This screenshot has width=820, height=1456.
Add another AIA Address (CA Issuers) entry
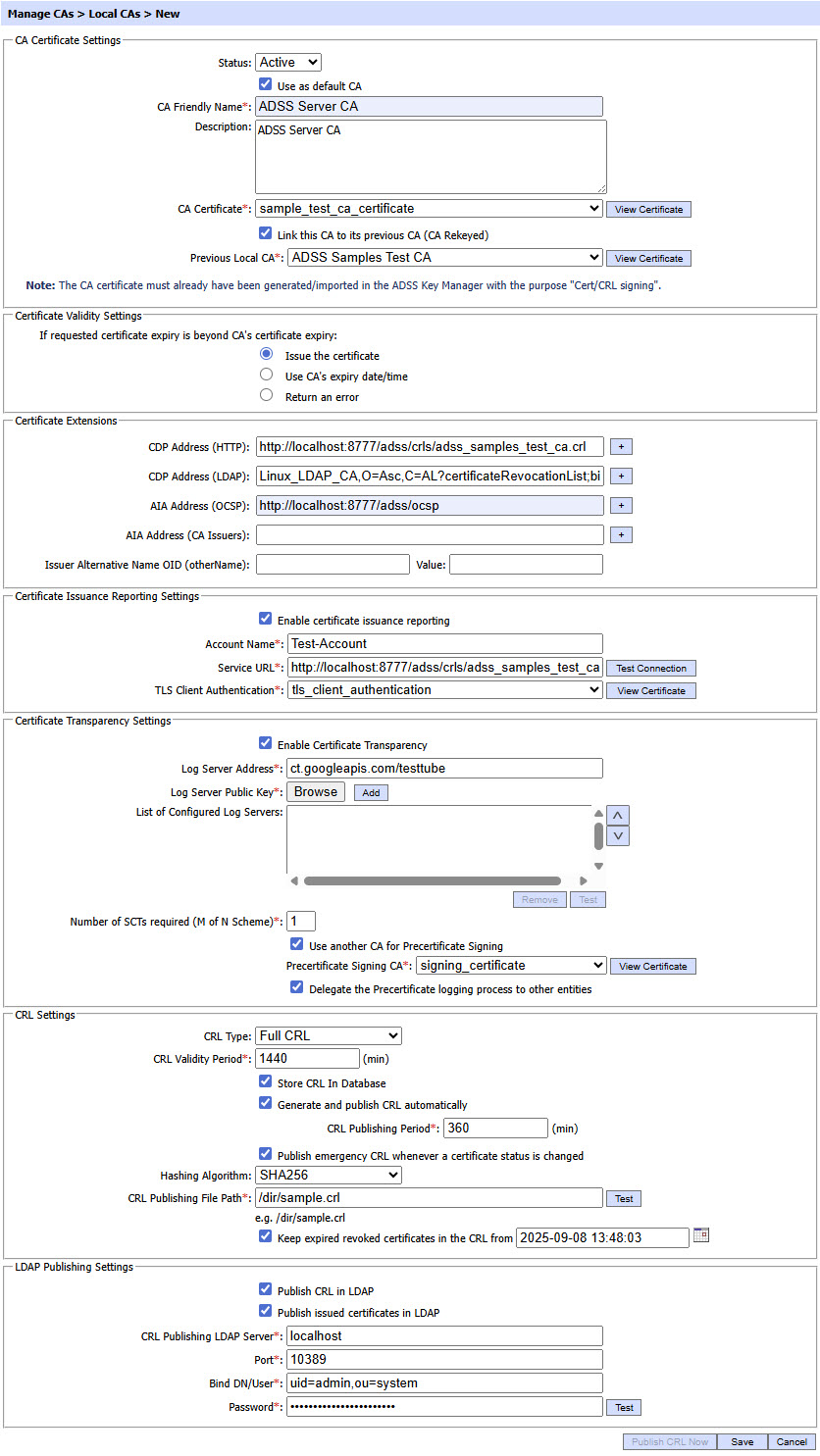(x=621, y=535)
